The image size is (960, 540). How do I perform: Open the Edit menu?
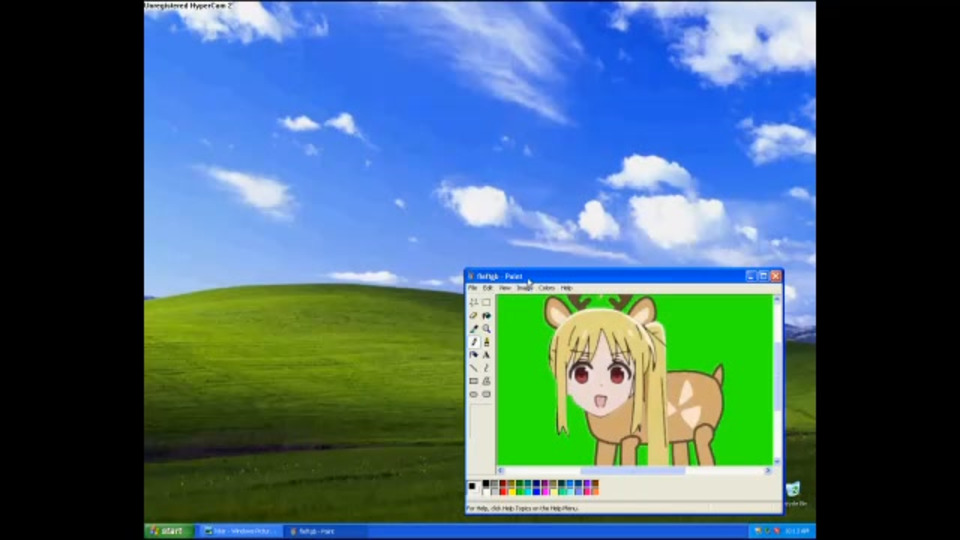pos(487,288)
